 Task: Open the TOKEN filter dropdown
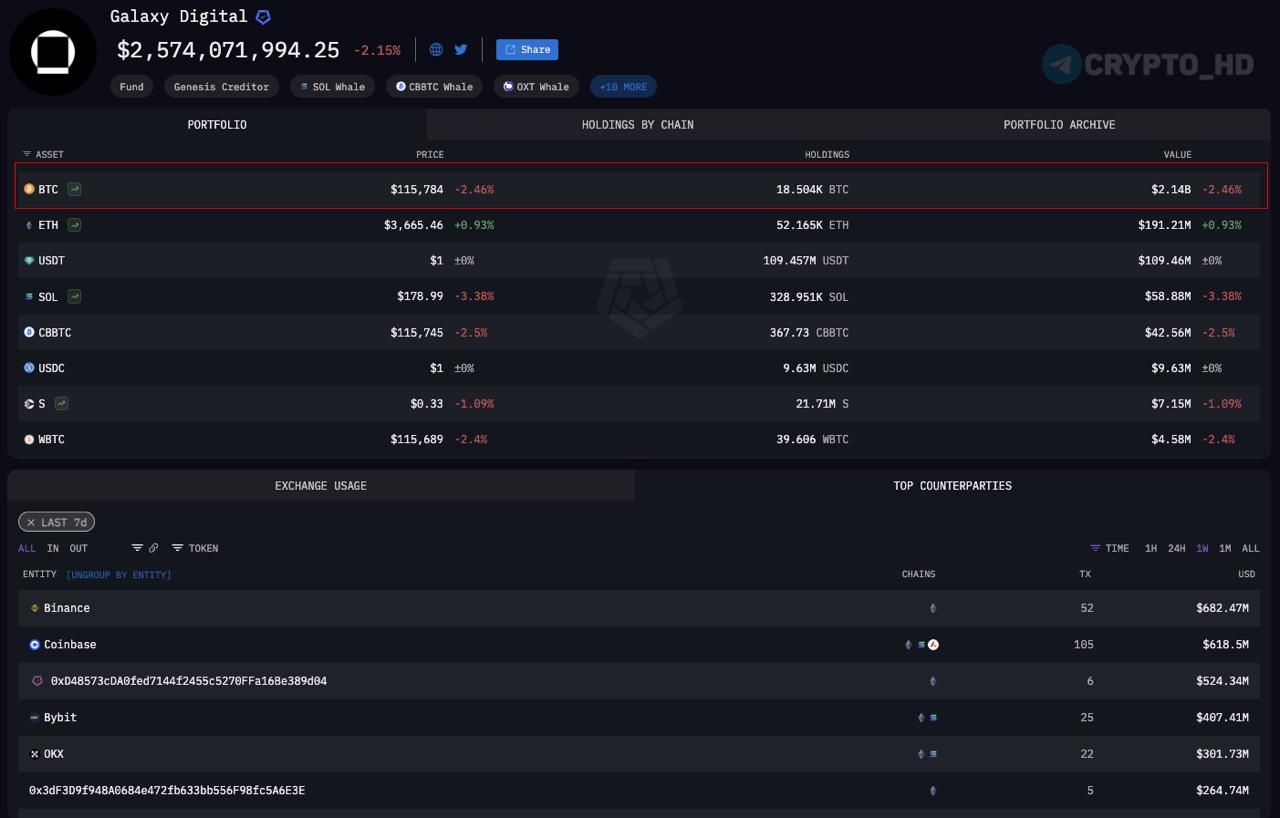195,548
